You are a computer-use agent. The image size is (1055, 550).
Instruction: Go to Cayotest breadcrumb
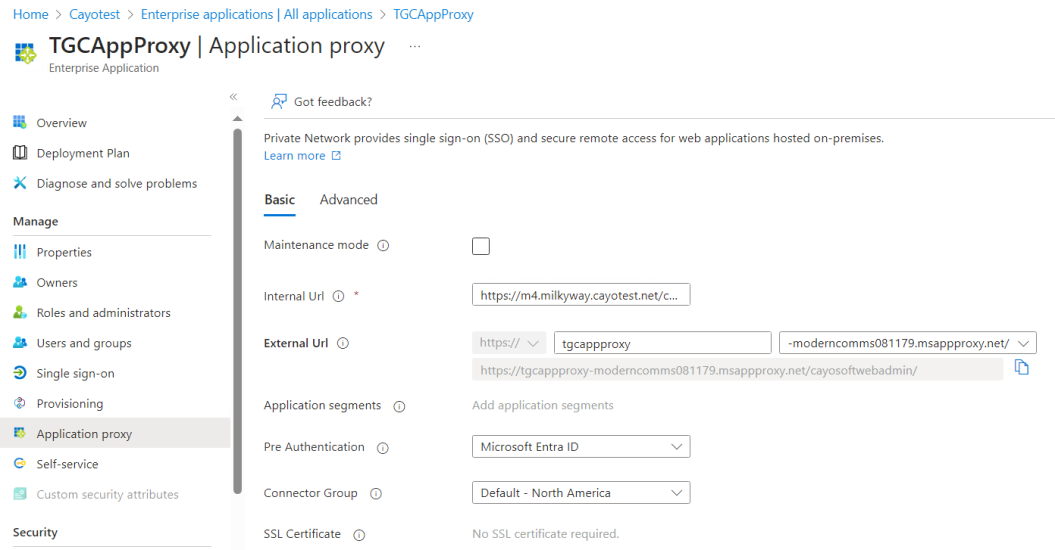click(94, 14)
